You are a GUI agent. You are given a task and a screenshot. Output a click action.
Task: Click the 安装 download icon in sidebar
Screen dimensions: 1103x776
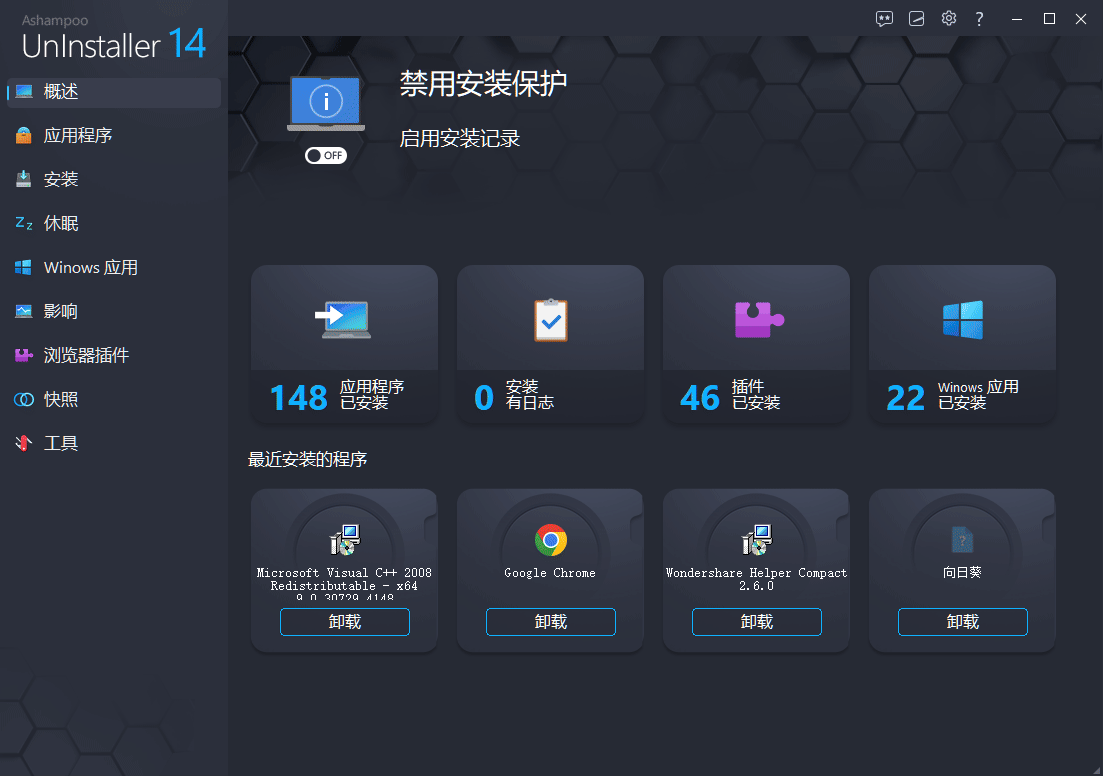click(x=24, y=179)
